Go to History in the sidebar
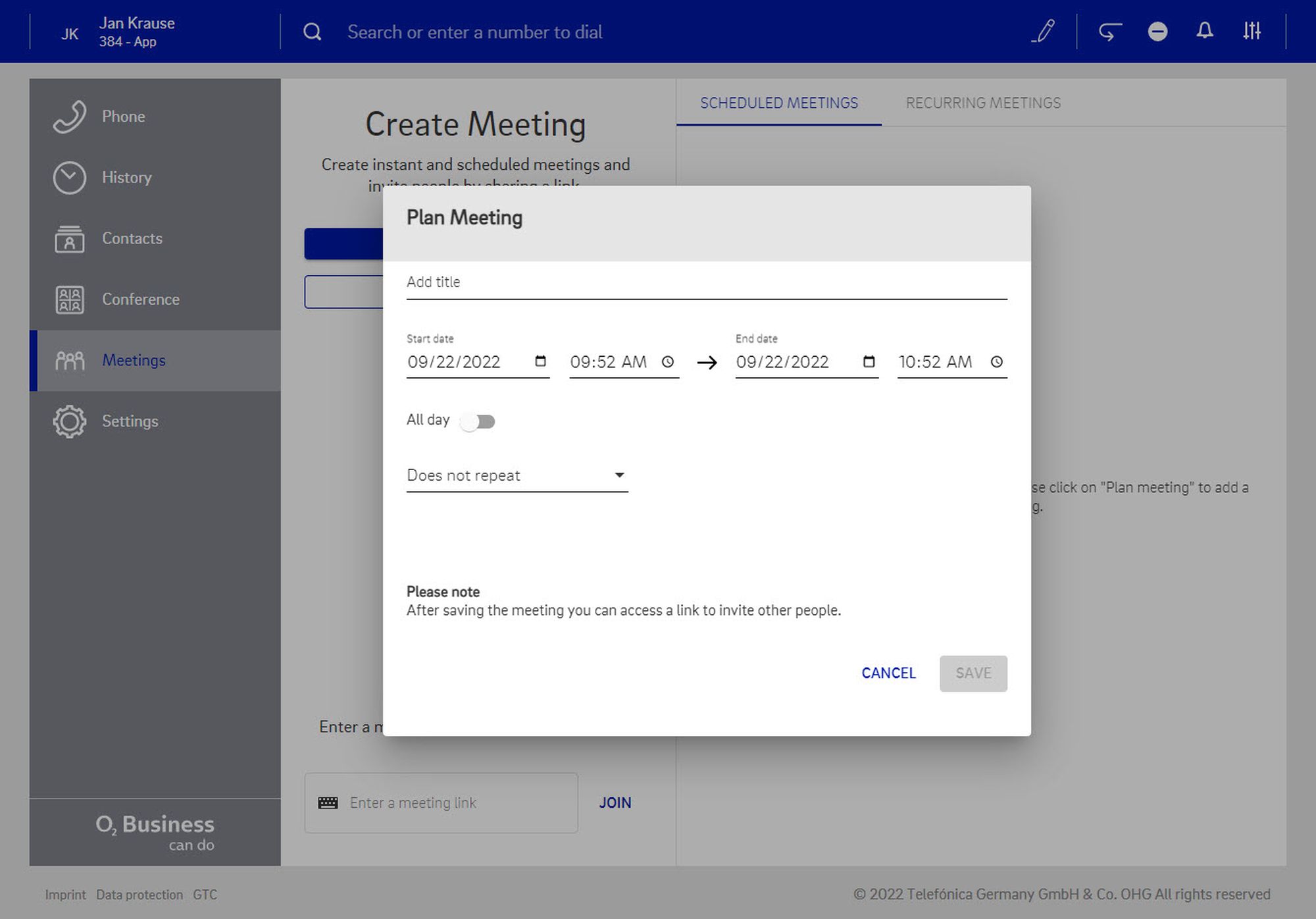This screenshot has width=1316, height=919. (126, 178)
